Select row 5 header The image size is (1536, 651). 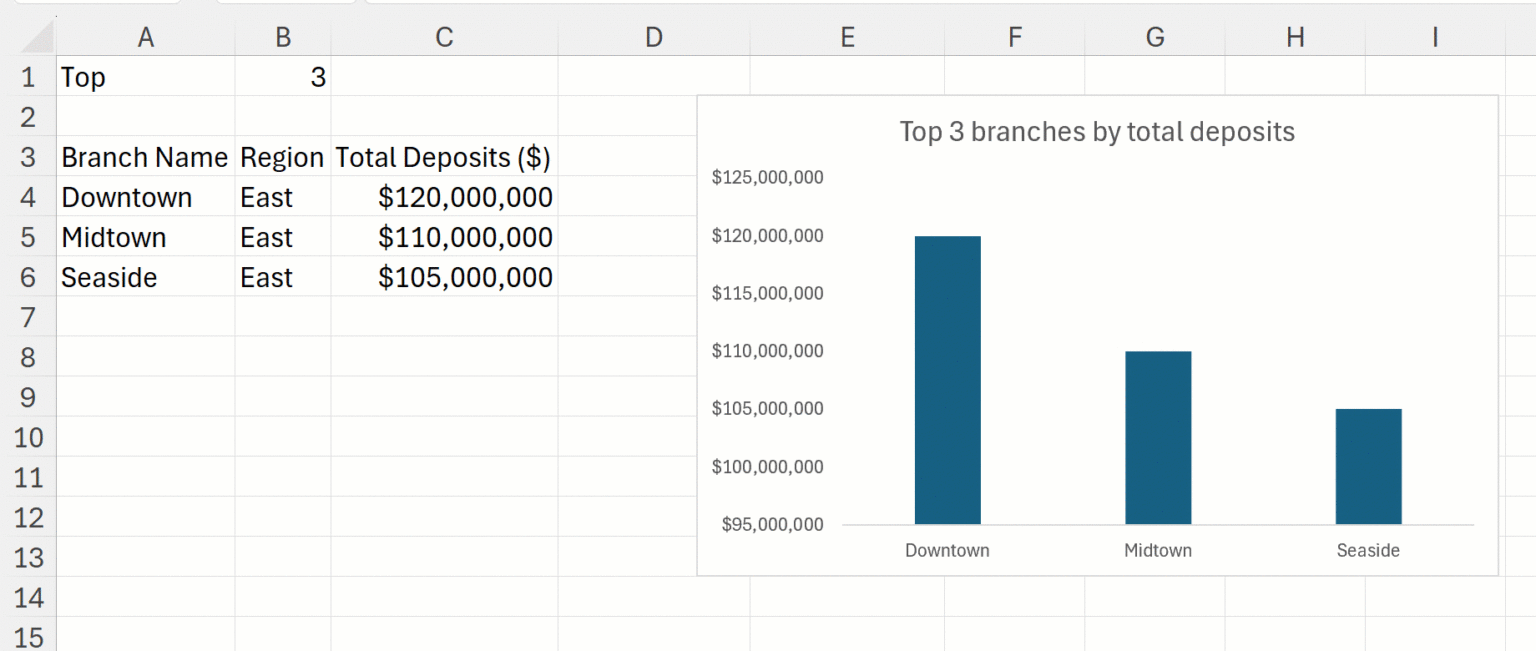click(x=28, y=237)
